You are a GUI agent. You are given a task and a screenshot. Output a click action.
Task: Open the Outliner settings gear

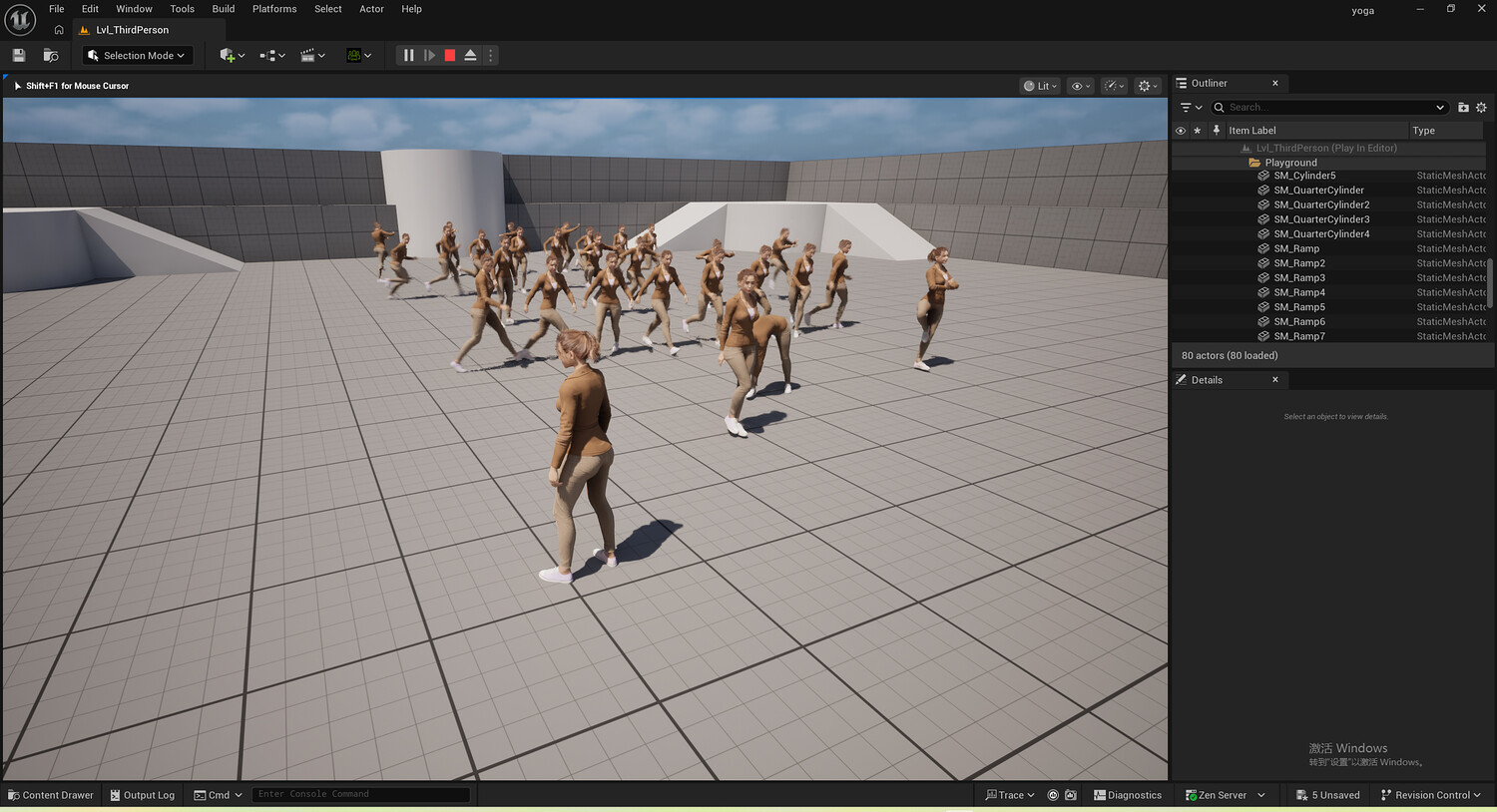coord(1481,108)
